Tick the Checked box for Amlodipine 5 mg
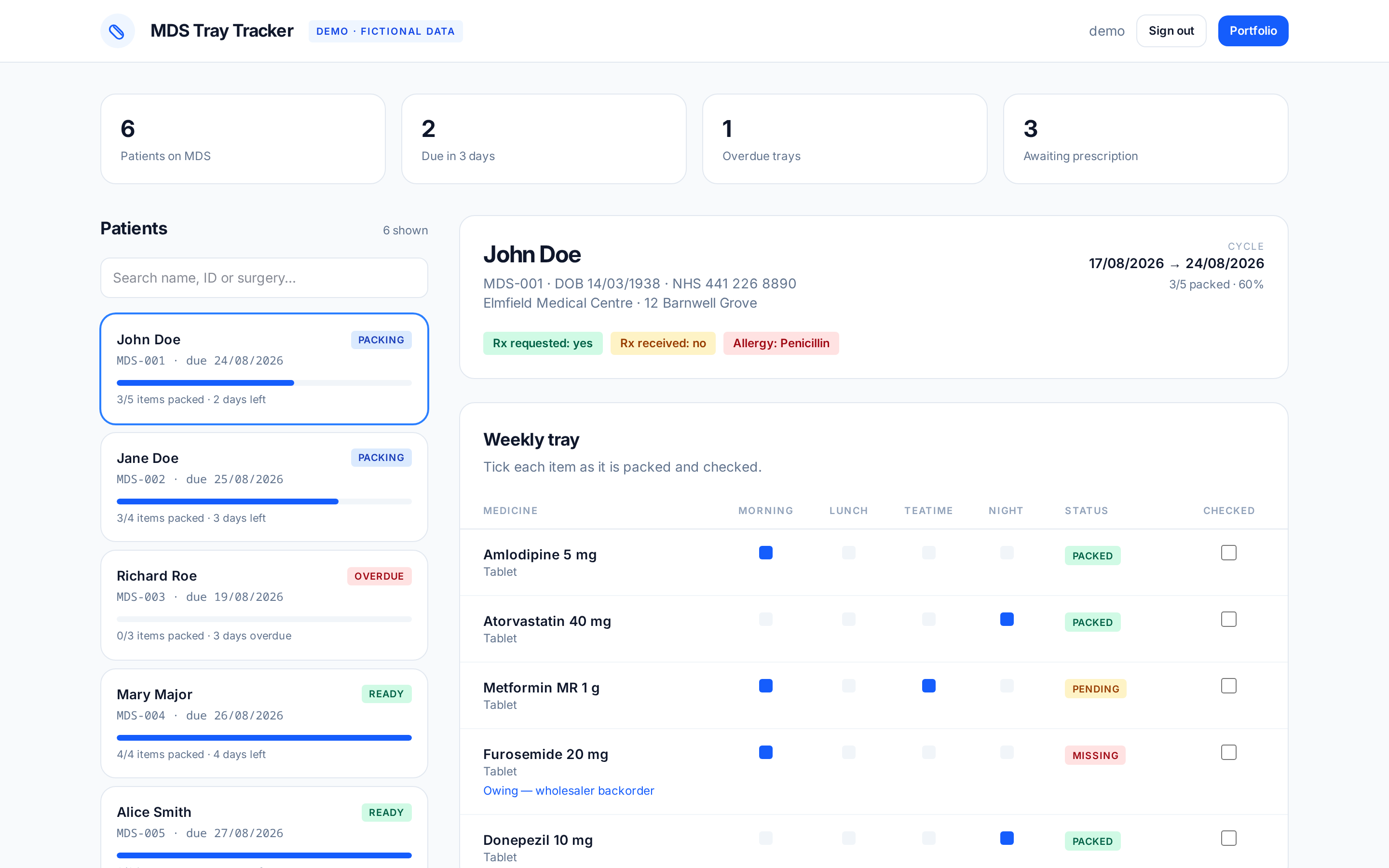1389x868 pixels. click(x=1228, y=553)
